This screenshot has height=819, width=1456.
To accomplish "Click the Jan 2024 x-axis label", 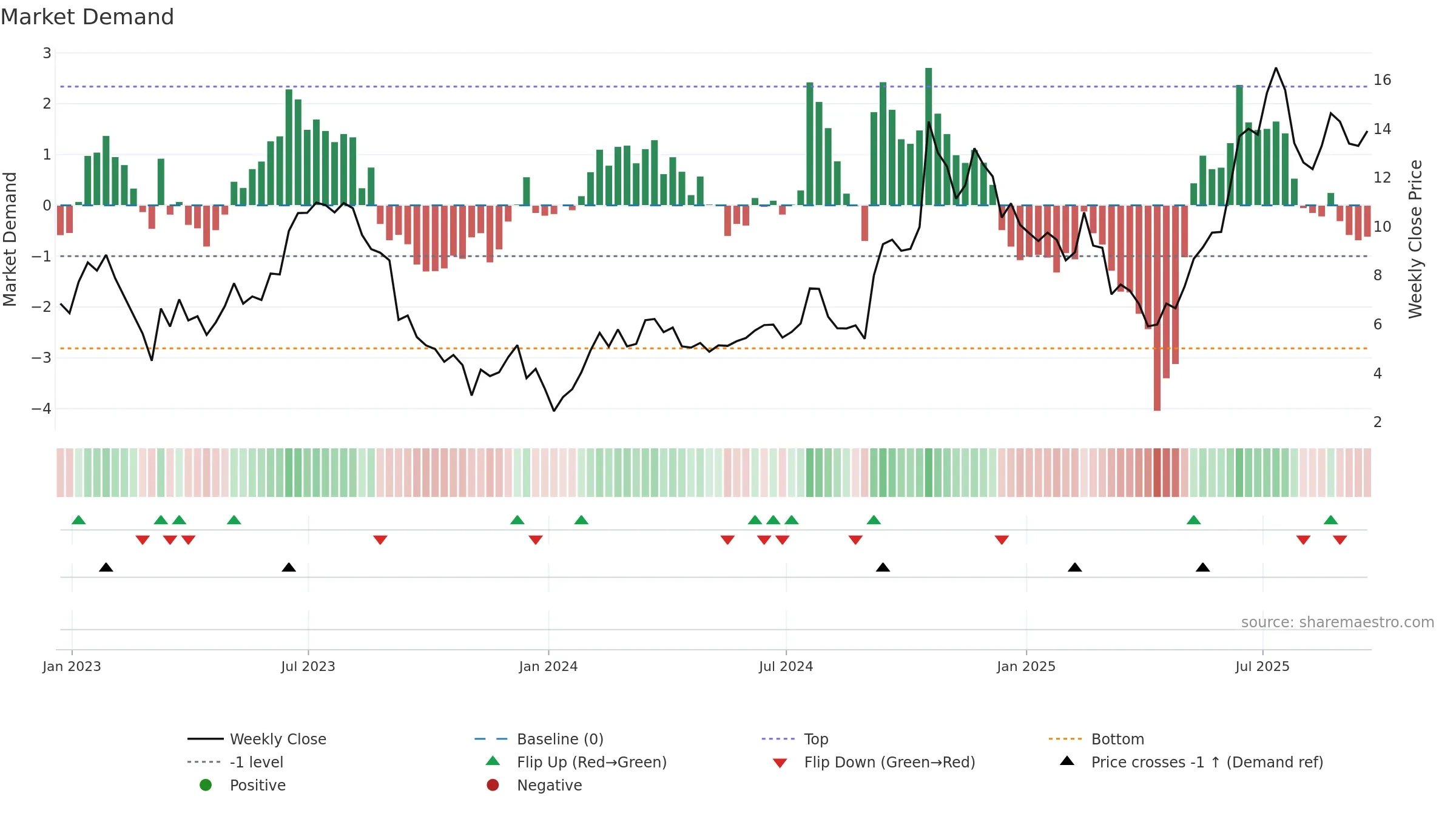I will tap(548, 666).
